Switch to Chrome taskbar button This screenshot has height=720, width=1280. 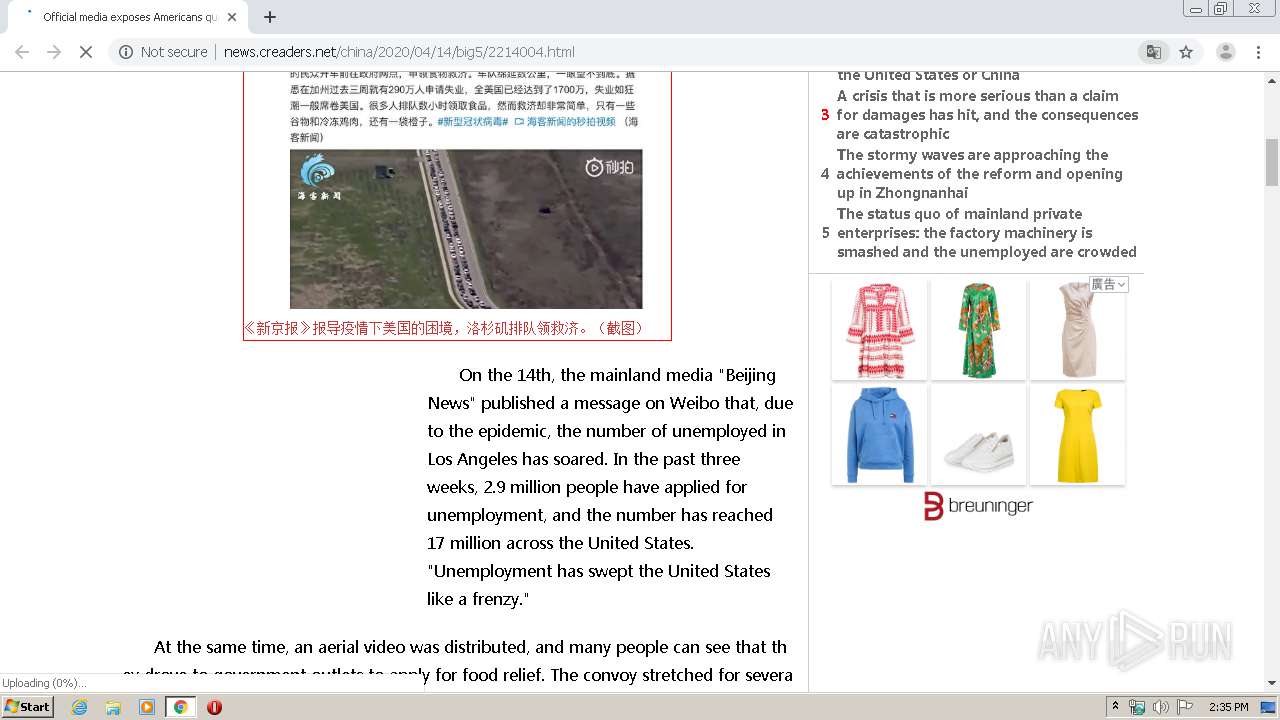click(x=180, y=707)
